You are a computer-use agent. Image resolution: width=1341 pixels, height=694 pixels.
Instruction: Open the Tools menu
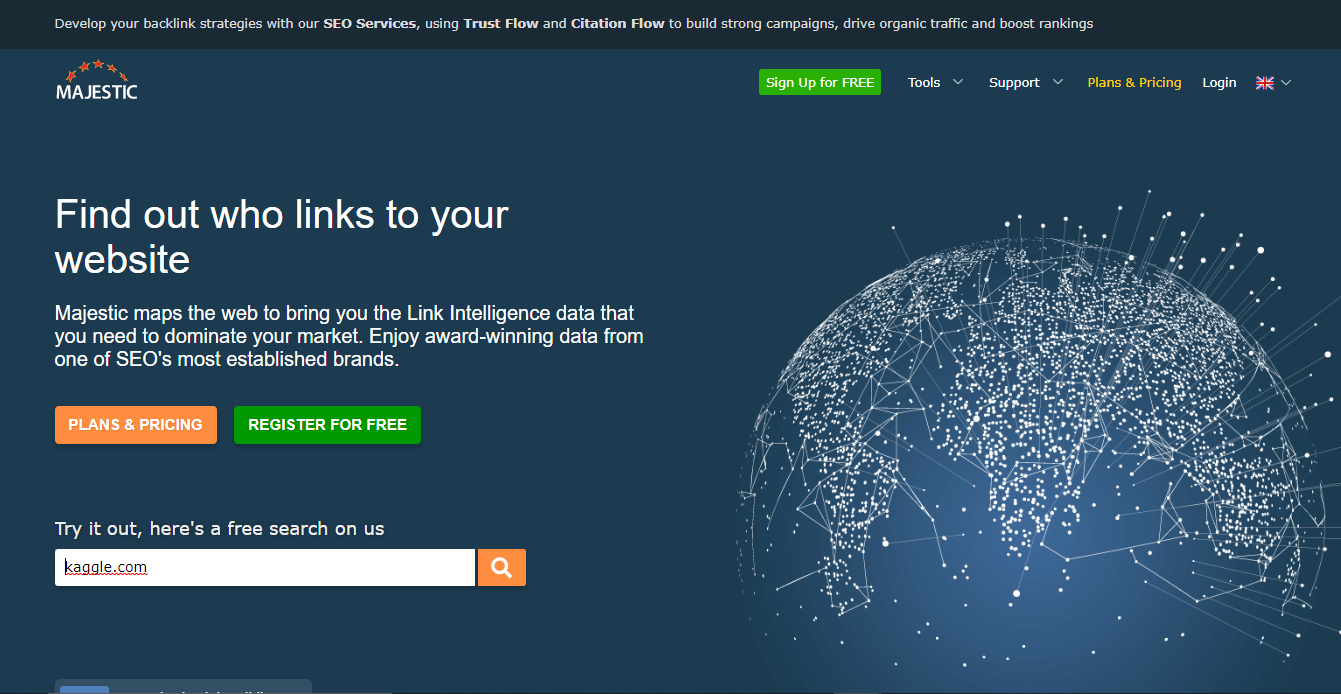coord(924,83)
